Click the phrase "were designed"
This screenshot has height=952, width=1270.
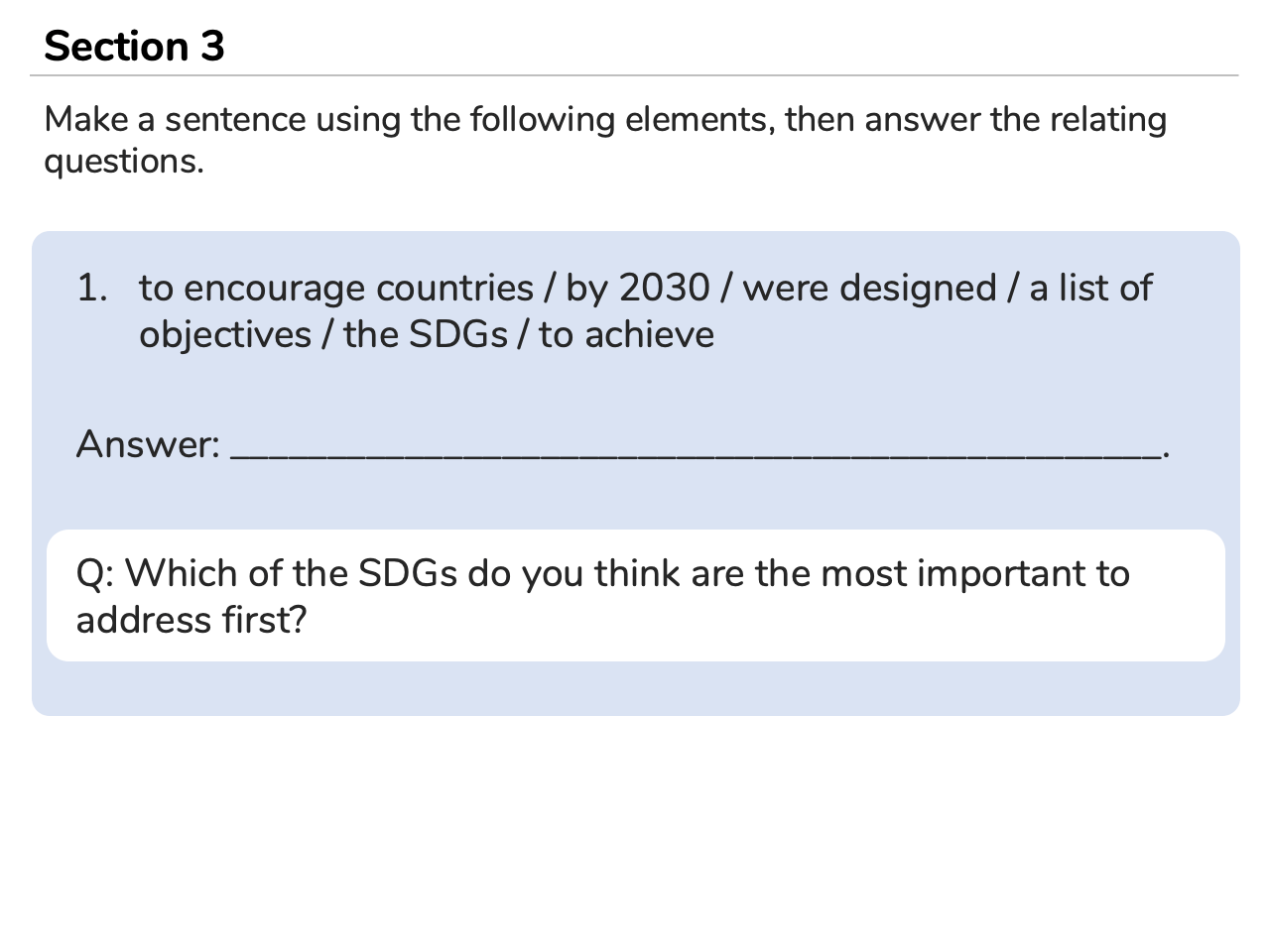click(869, 288)
